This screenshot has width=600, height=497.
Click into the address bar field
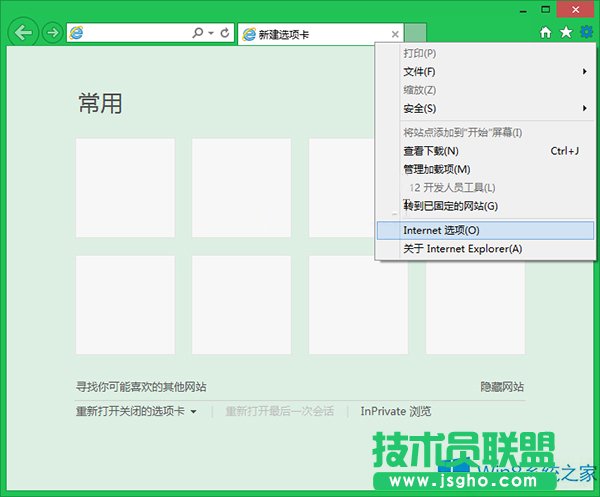(x=150, y=33)
